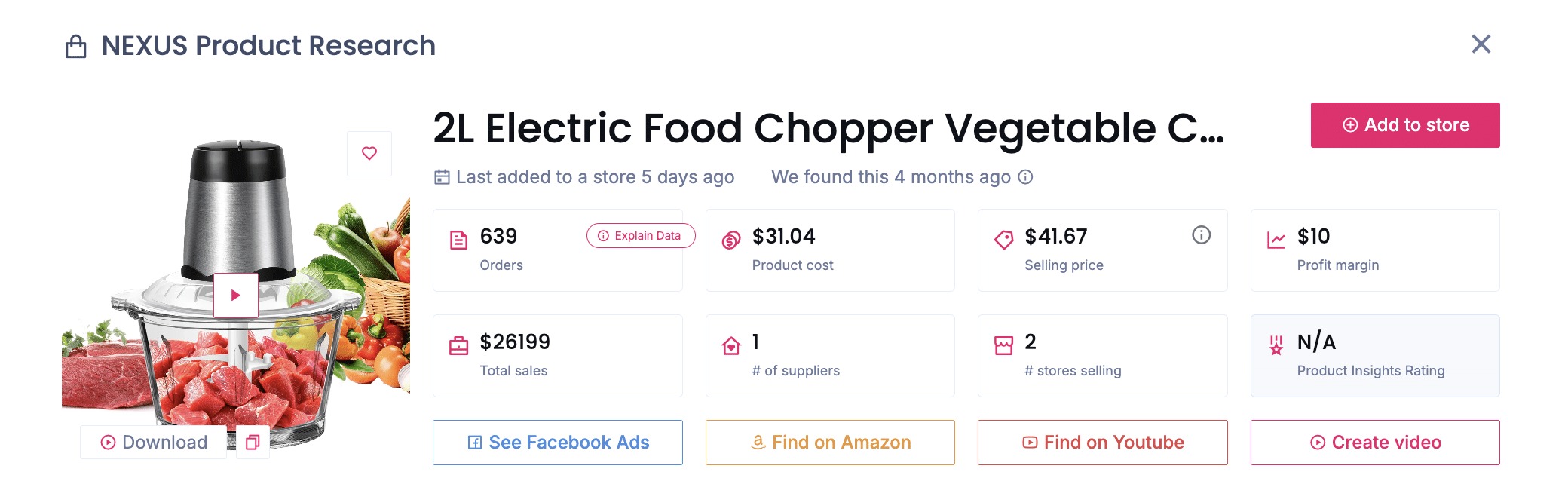Click Create video for this product
1568x484 pixels.
pyautogui.click(x=1374, y=443)
